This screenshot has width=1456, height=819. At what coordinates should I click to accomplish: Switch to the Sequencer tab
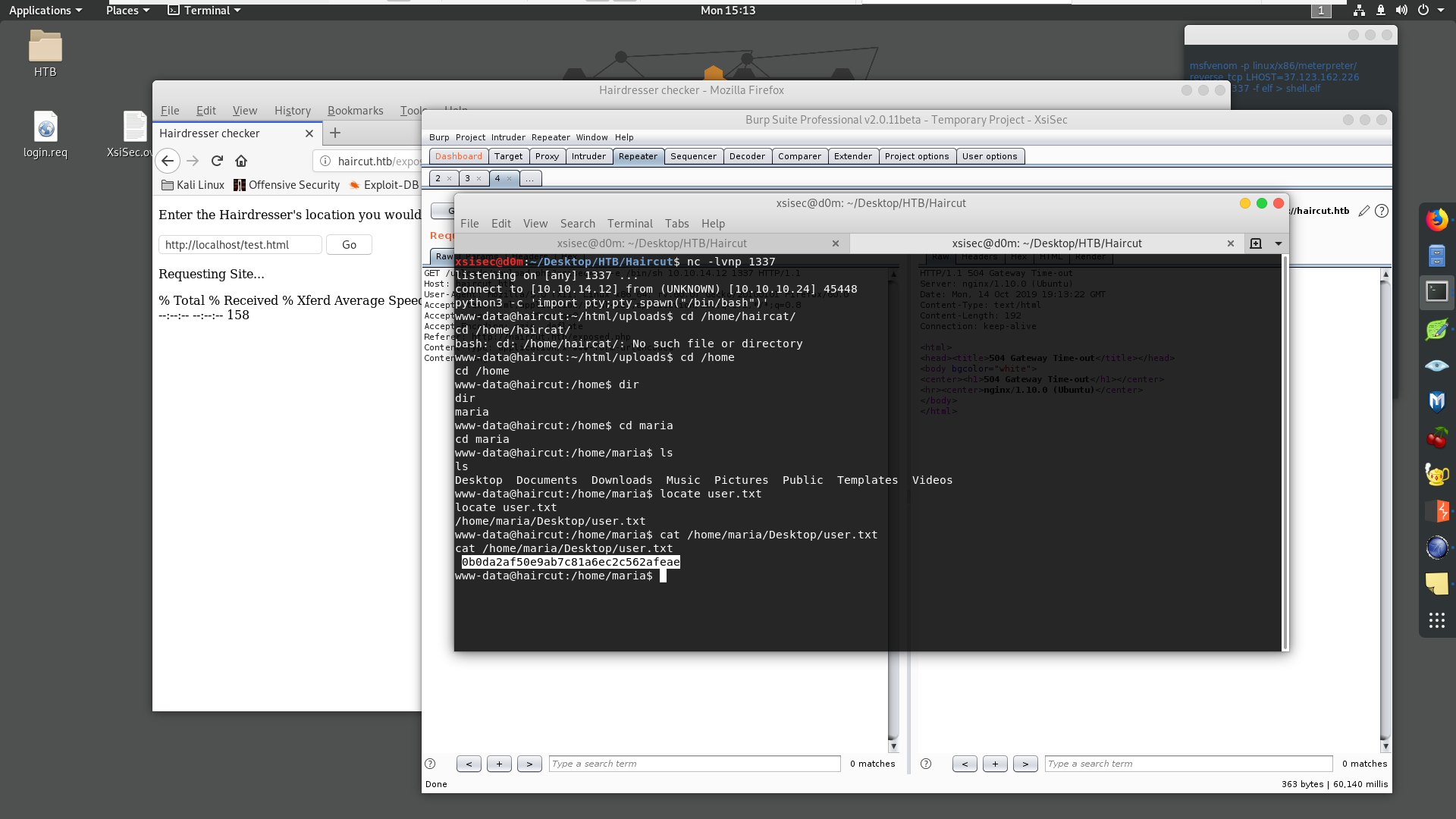[693, 156]
